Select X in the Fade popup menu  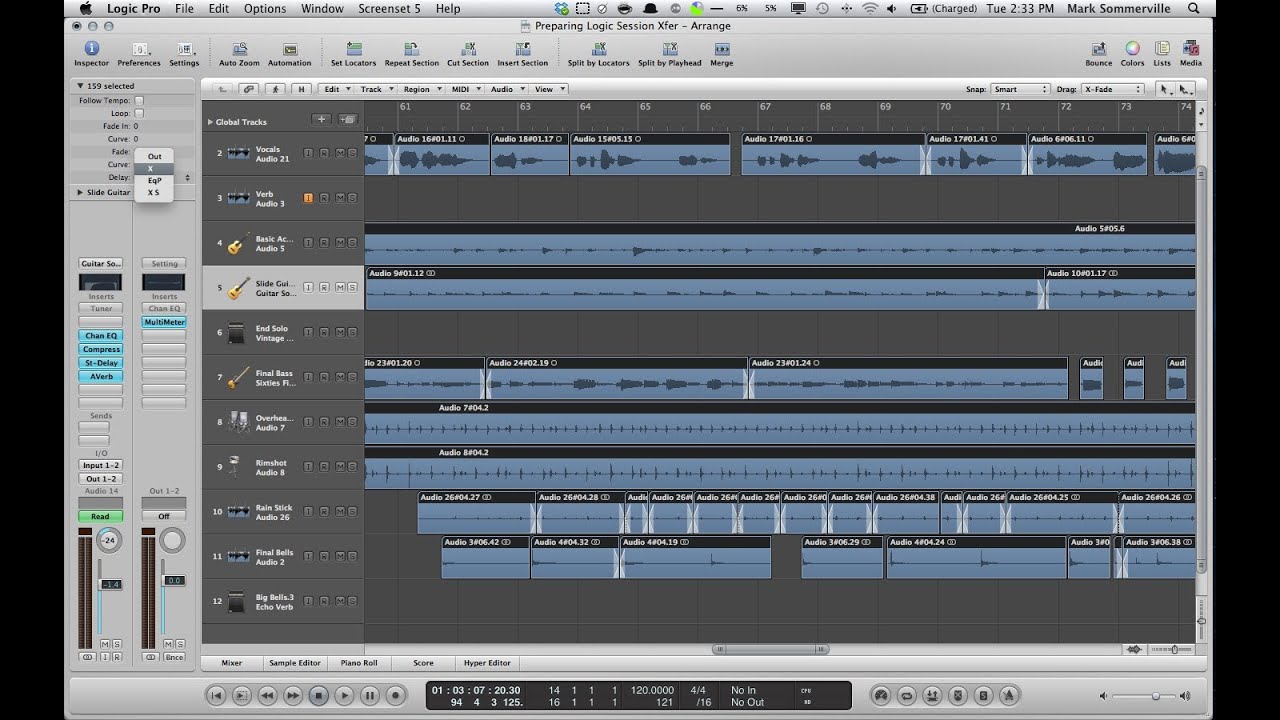pos(154,169)
